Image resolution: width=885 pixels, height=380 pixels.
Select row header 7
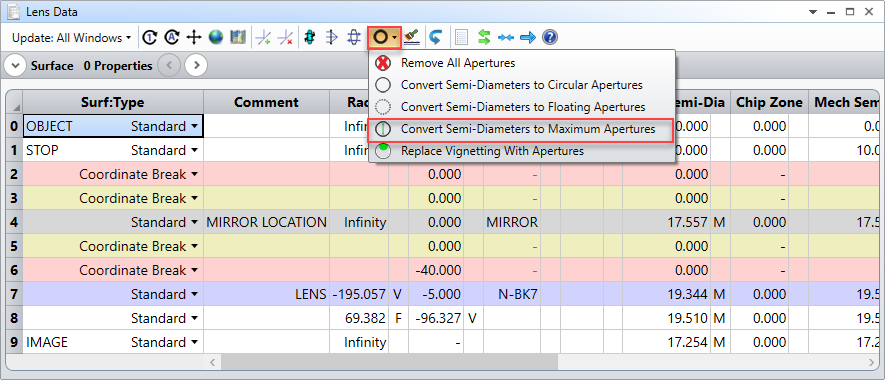pyautogui.click(x=14, y=294)
